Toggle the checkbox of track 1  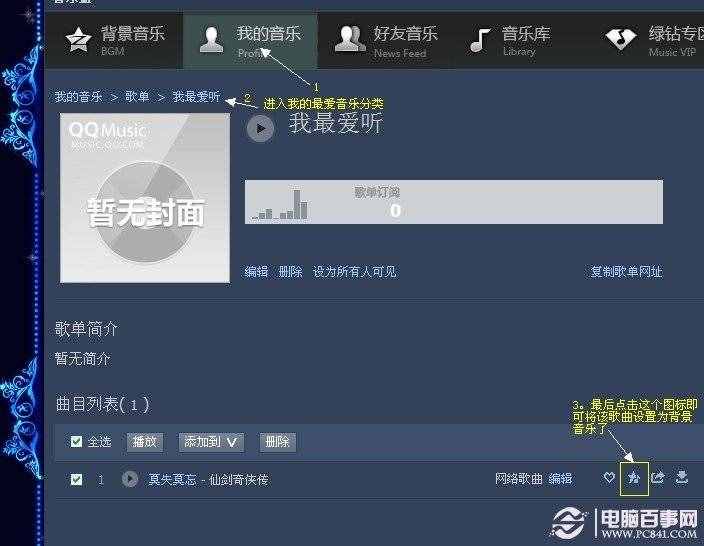(76, 480)
